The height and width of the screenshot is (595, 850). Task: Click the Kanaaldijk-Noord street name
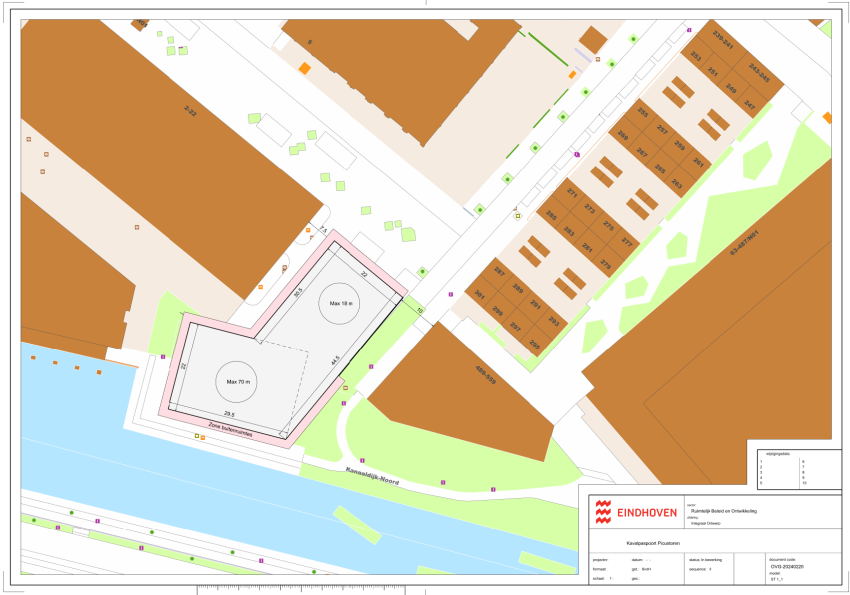point(373,474)
